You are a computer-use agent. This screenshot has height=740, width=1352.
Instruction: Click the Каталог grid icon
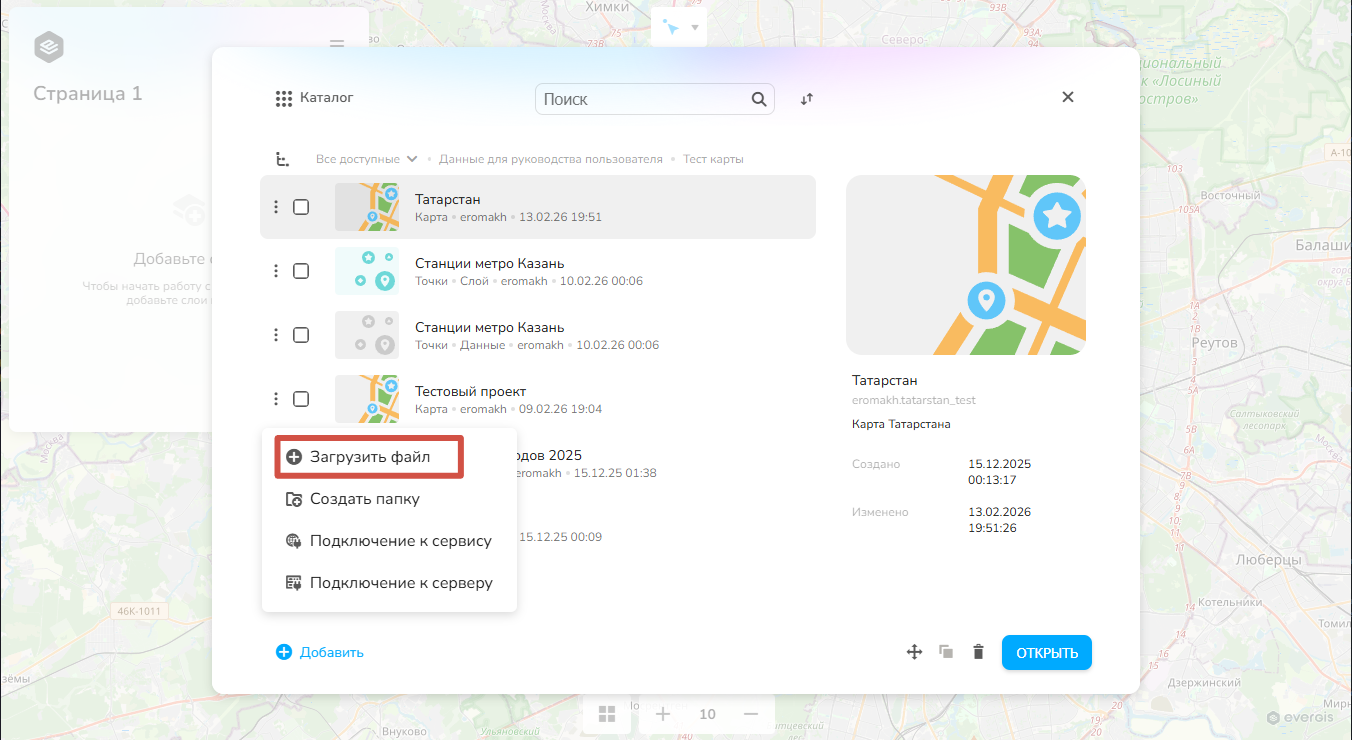284,99
